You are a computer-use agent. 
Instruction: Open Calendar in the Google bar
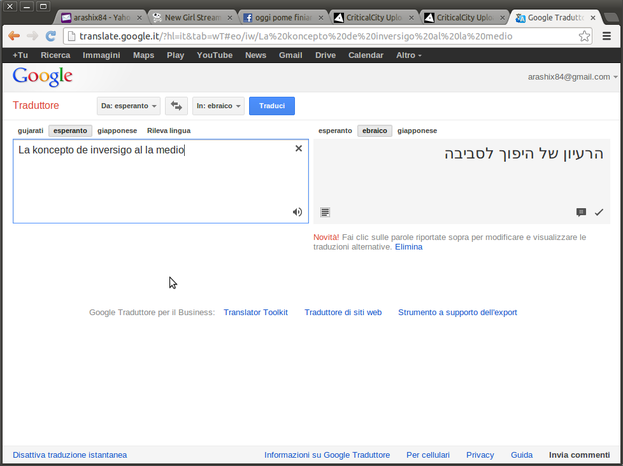[x=366, y=55]
